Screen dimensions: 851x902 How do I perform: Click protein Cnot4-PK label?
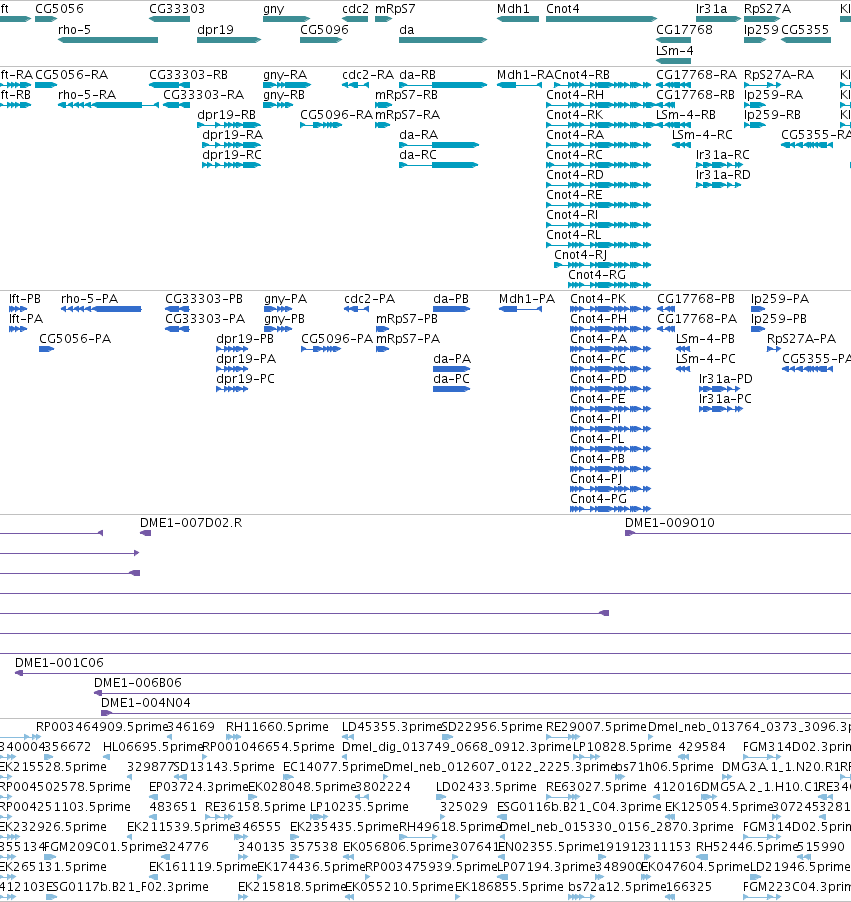point(598,299)
